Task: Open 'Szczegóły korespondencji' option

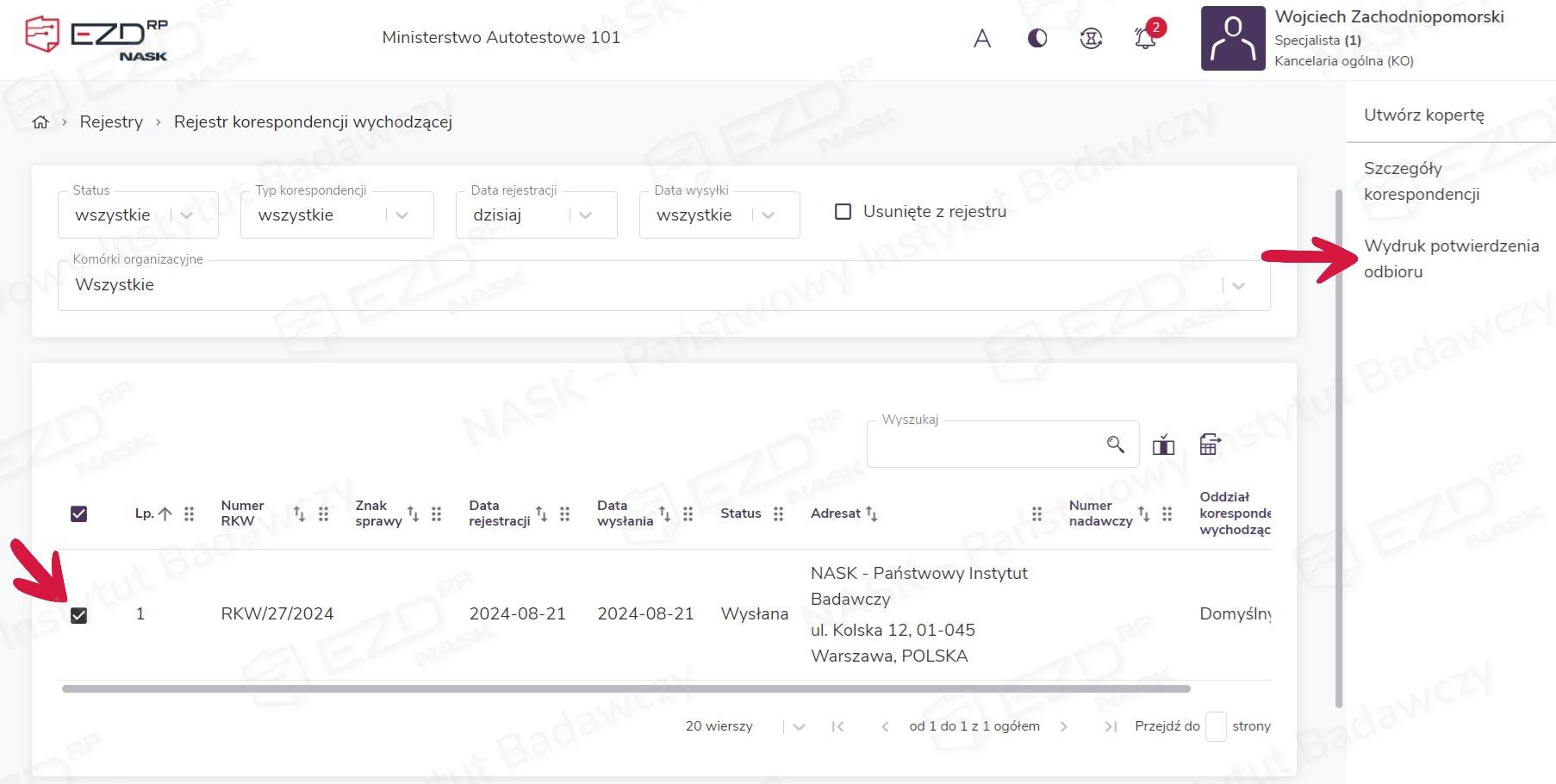Action: point(1421,181)
